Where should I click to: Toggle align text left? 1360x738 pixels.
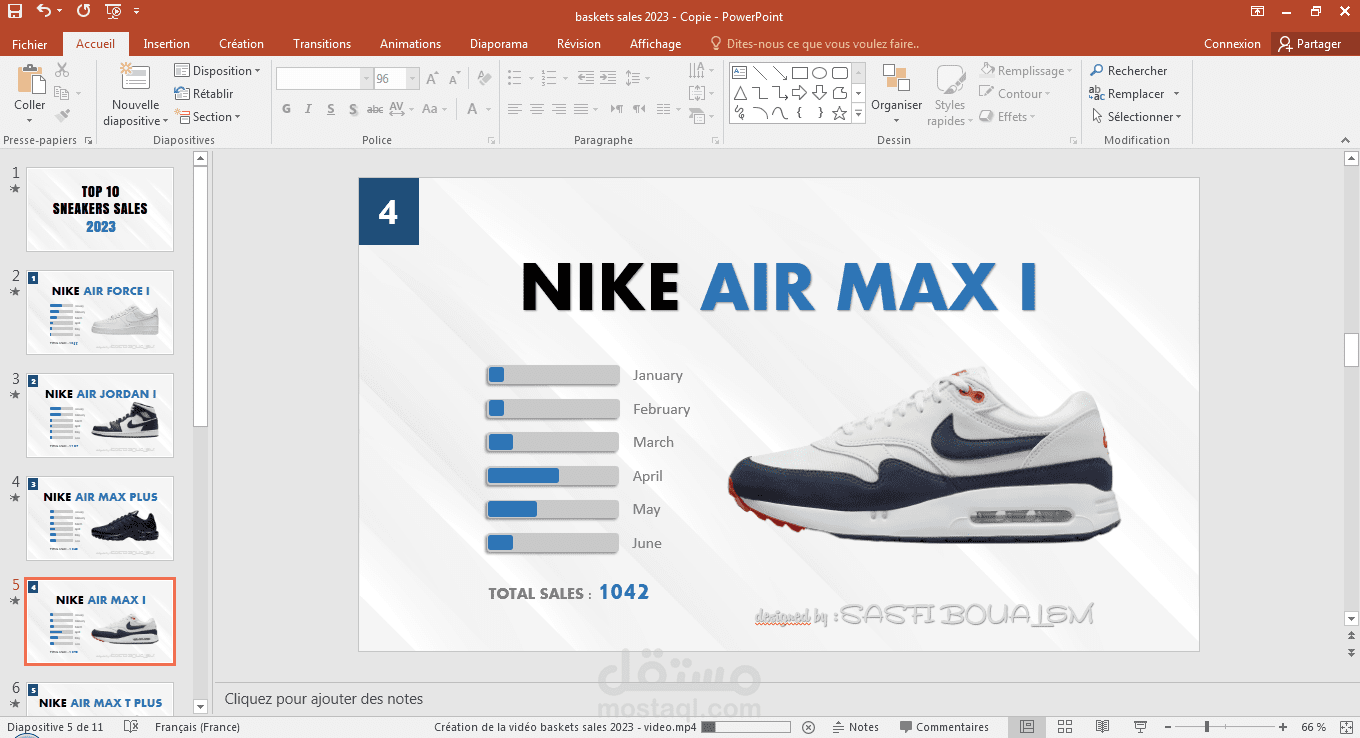coord(515,109)
